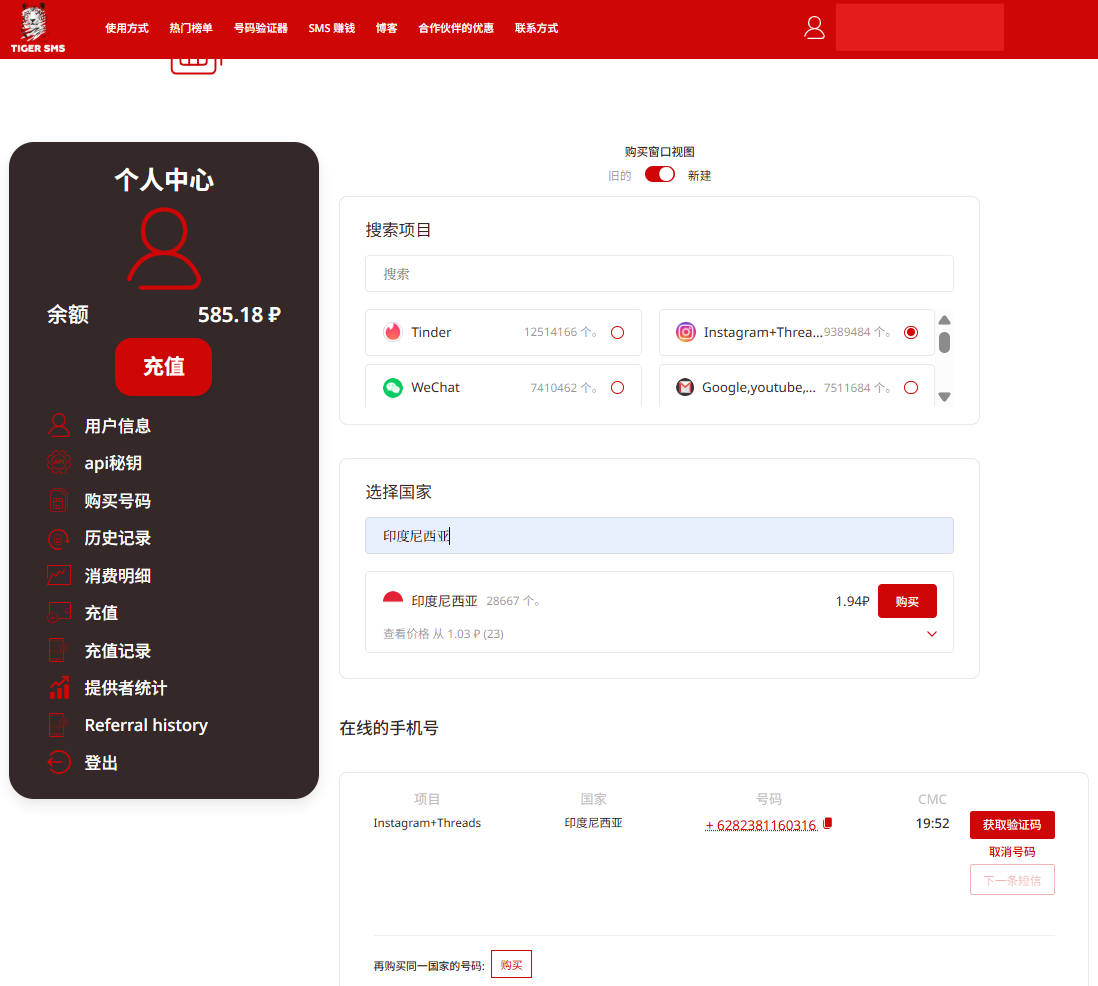This screenshot has width=1098, height=986.
Task: Click the service list scroll up arrow
Action: tap(944, 320)
